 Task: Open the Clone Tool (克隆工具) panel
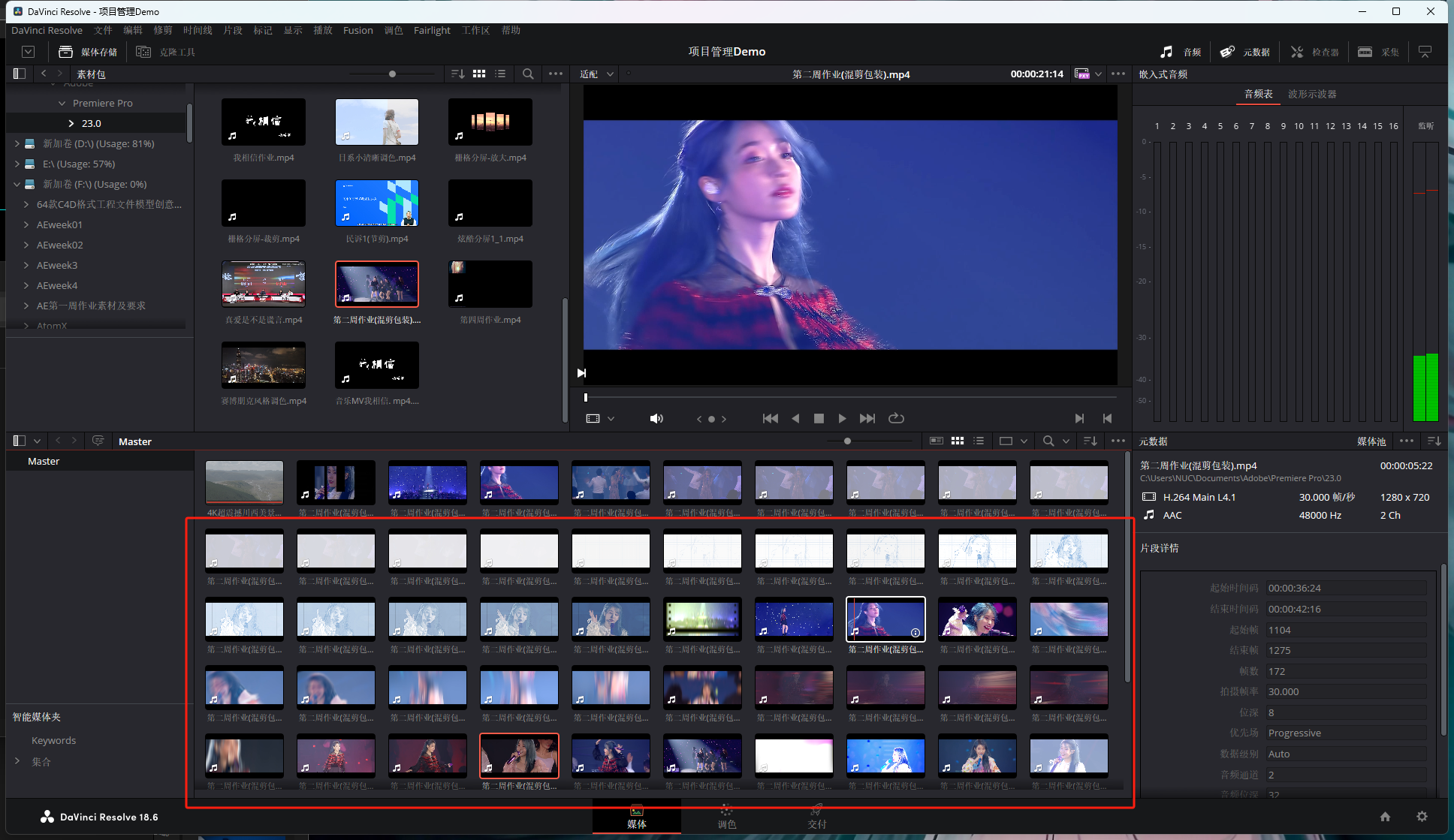pos(166,52)
